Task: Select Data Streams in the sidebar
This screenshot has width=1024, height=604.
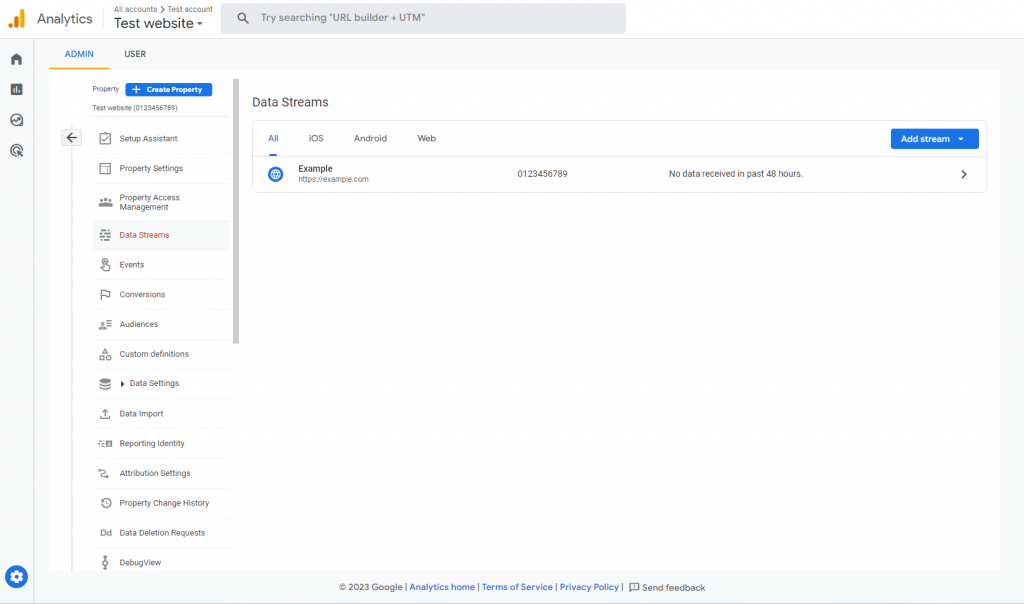Action: tap(143, 235)
